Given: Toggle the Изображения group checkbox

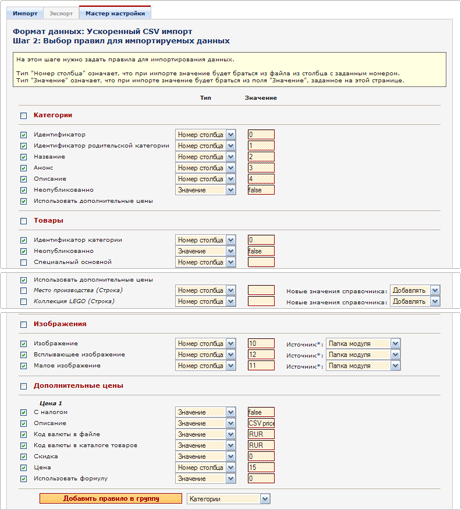Looking at the screenshot, I should (x=23, y=324).
